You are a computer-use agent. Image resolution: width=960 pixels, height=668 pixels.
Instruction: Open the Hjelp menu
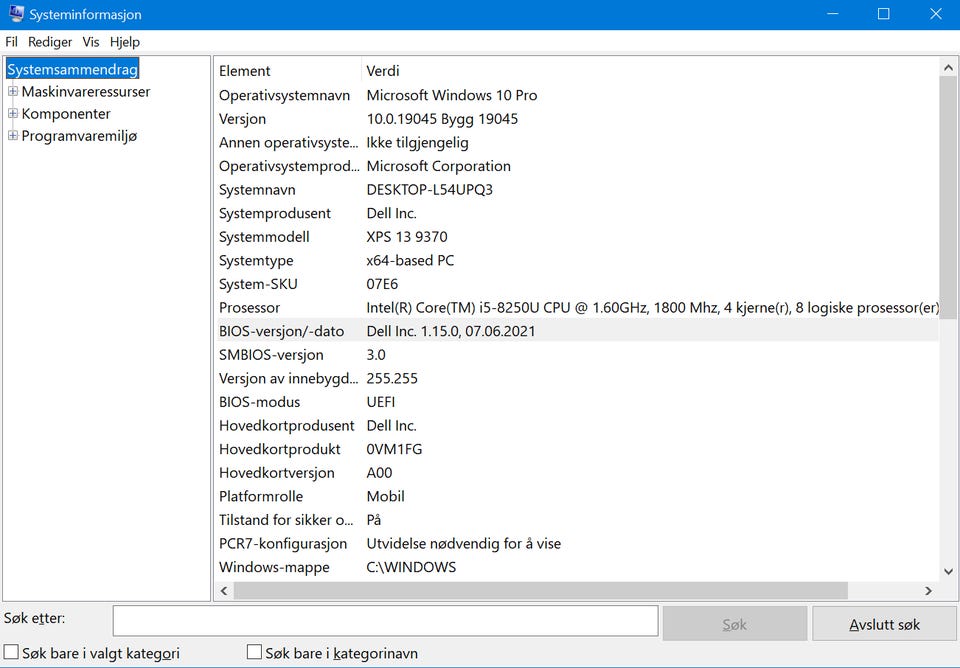pyautogui.click(x=125, y=42)
